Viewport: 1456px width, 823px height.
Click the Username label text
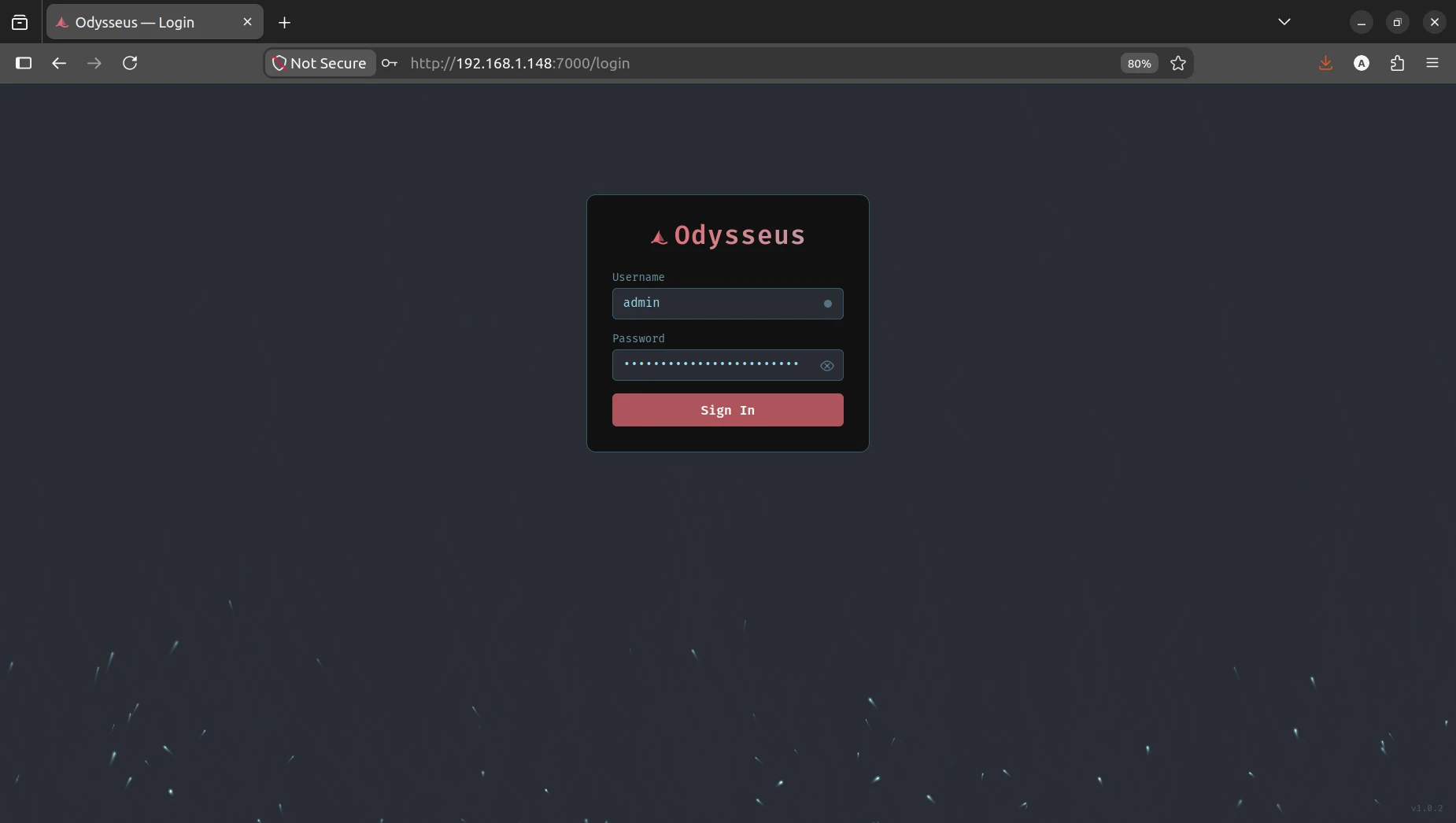[x=638, y=277]
